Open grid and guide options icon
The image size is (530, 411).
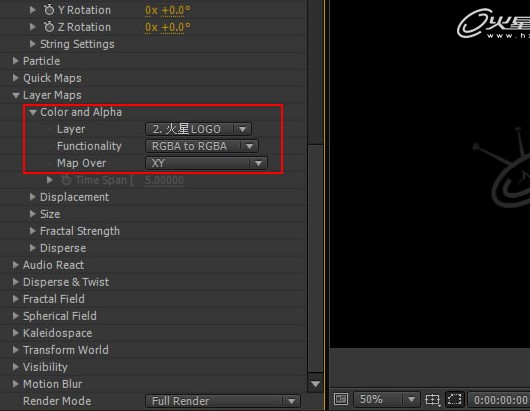tap(433, 400)
